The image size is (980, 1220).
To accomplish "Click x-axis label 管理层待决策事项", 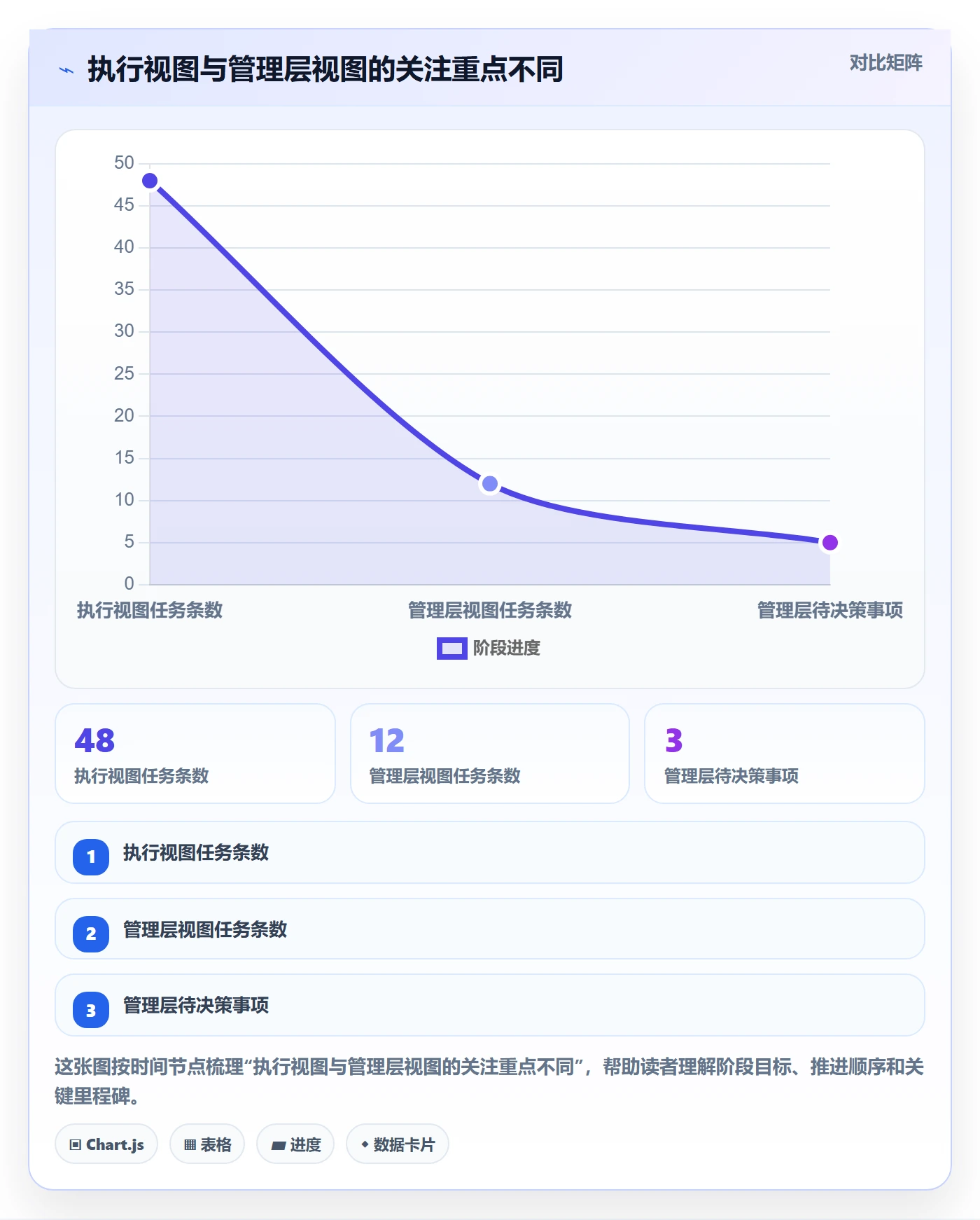I will 830,610.
